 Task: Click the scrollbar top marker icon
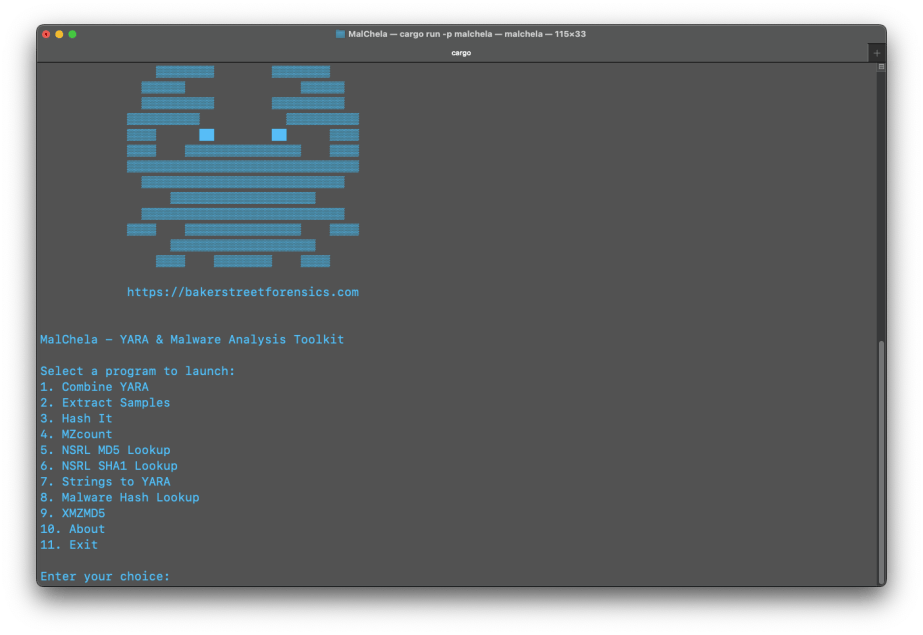[x=881, y=67]
